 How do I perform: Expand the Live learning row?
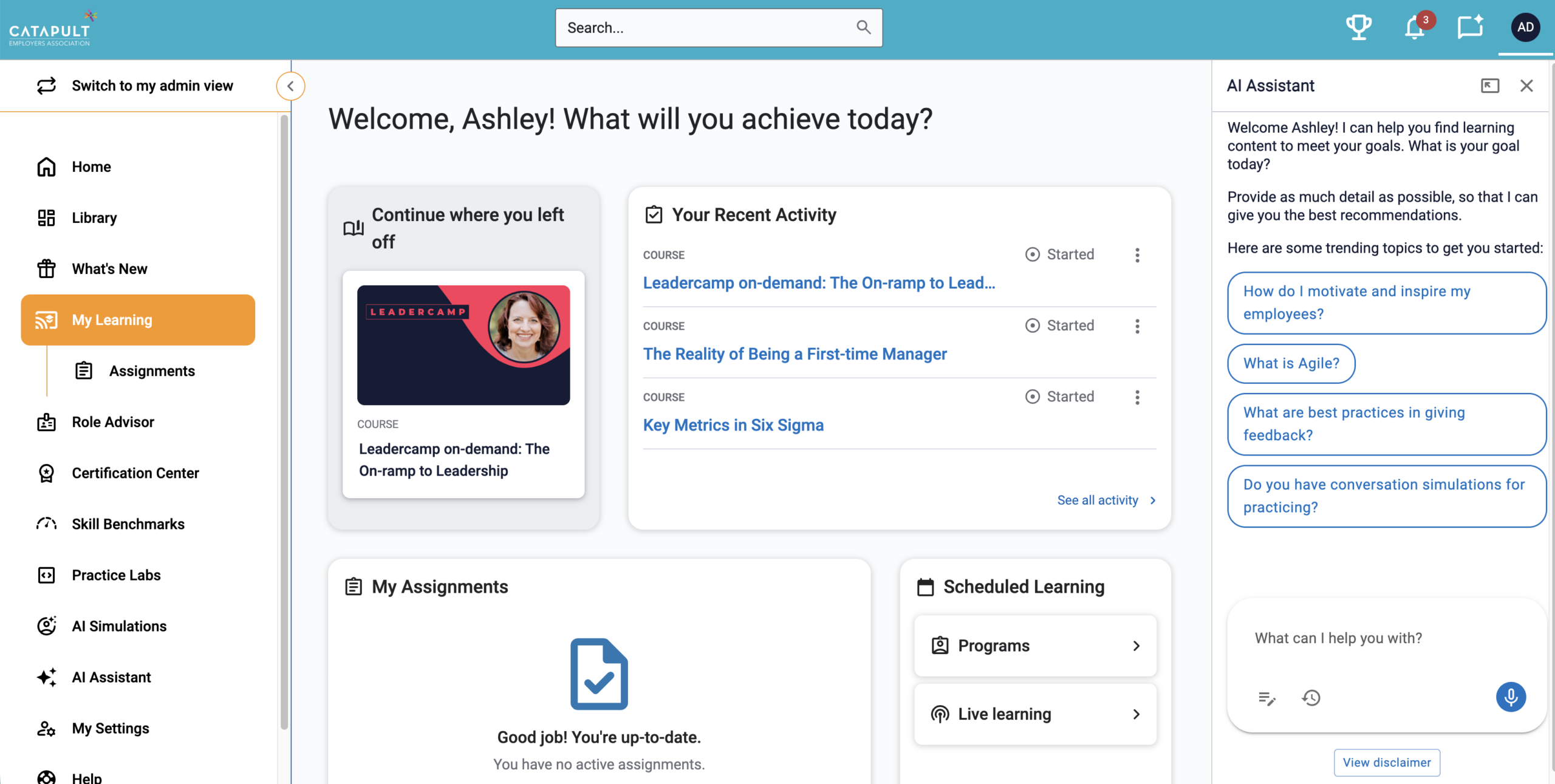(1035, 714)
